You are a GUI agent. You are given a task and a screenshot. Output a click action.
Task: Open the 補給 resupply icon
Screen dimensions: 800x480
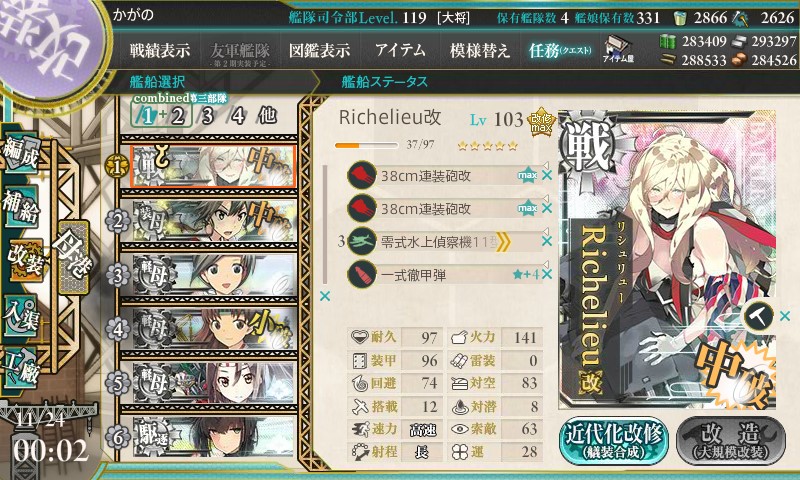21,207
